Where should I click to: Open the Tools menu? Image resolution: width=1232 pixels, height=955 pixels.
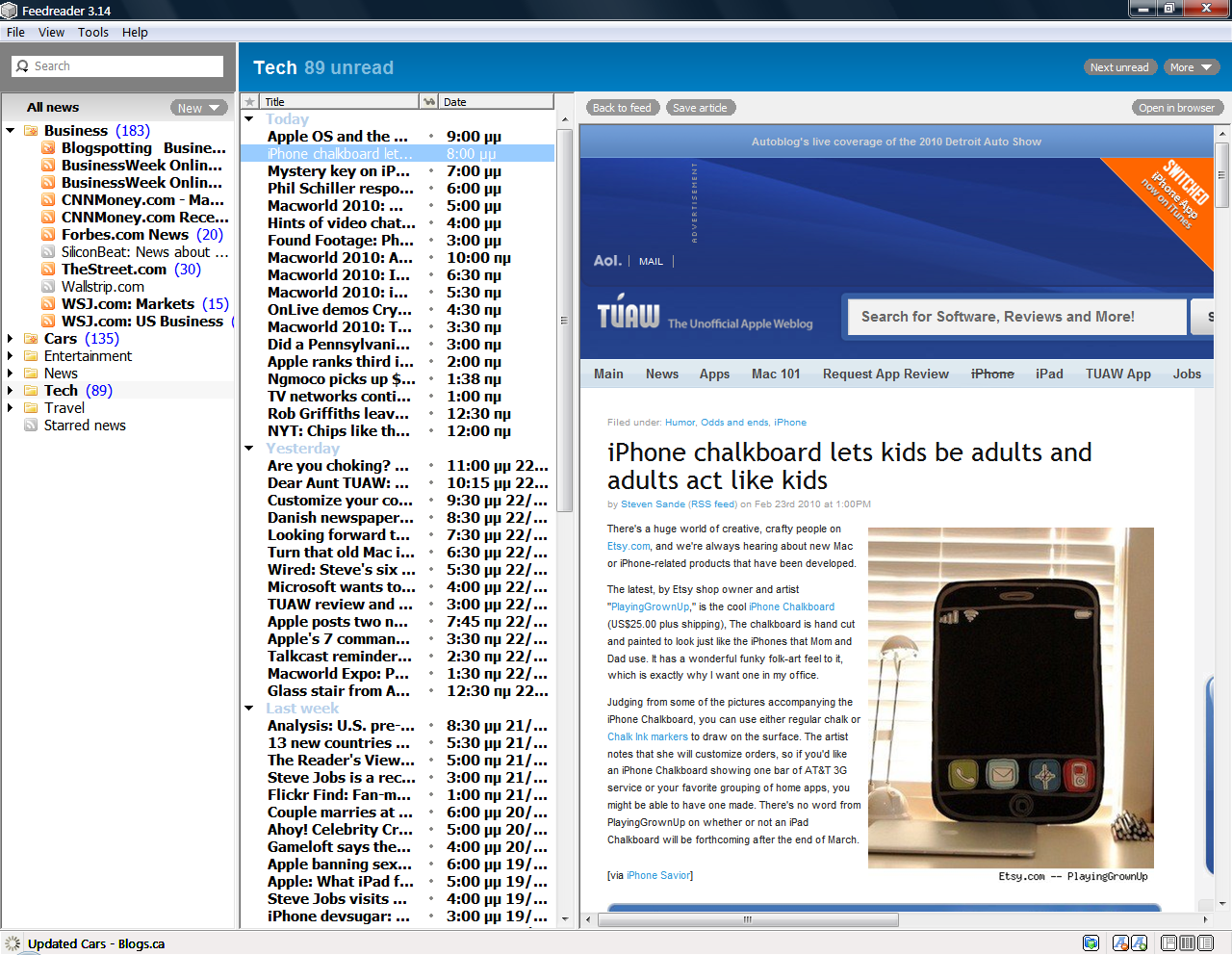click(93, 32)
